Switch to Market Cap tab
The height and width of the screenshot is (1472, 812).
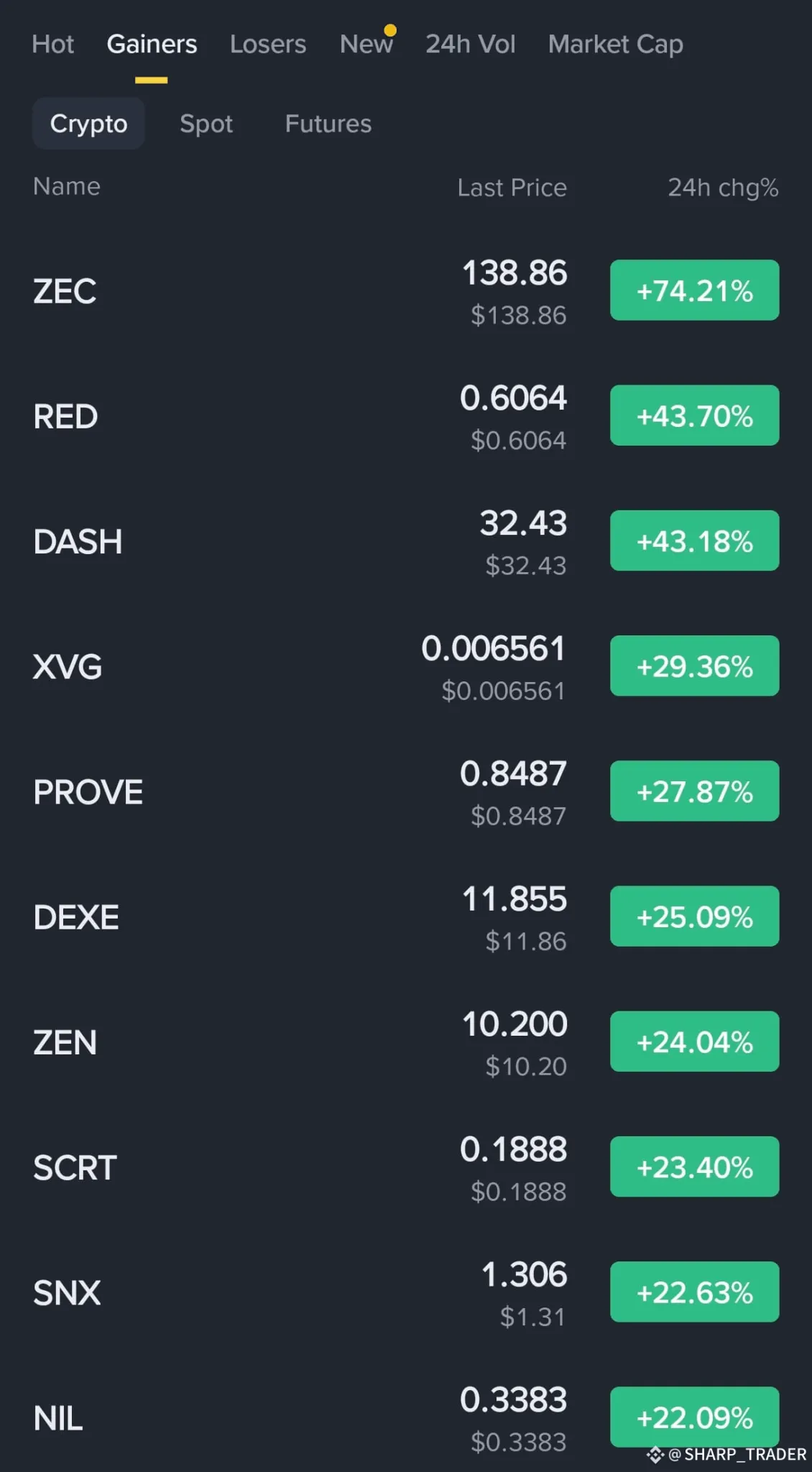point(615,45)
